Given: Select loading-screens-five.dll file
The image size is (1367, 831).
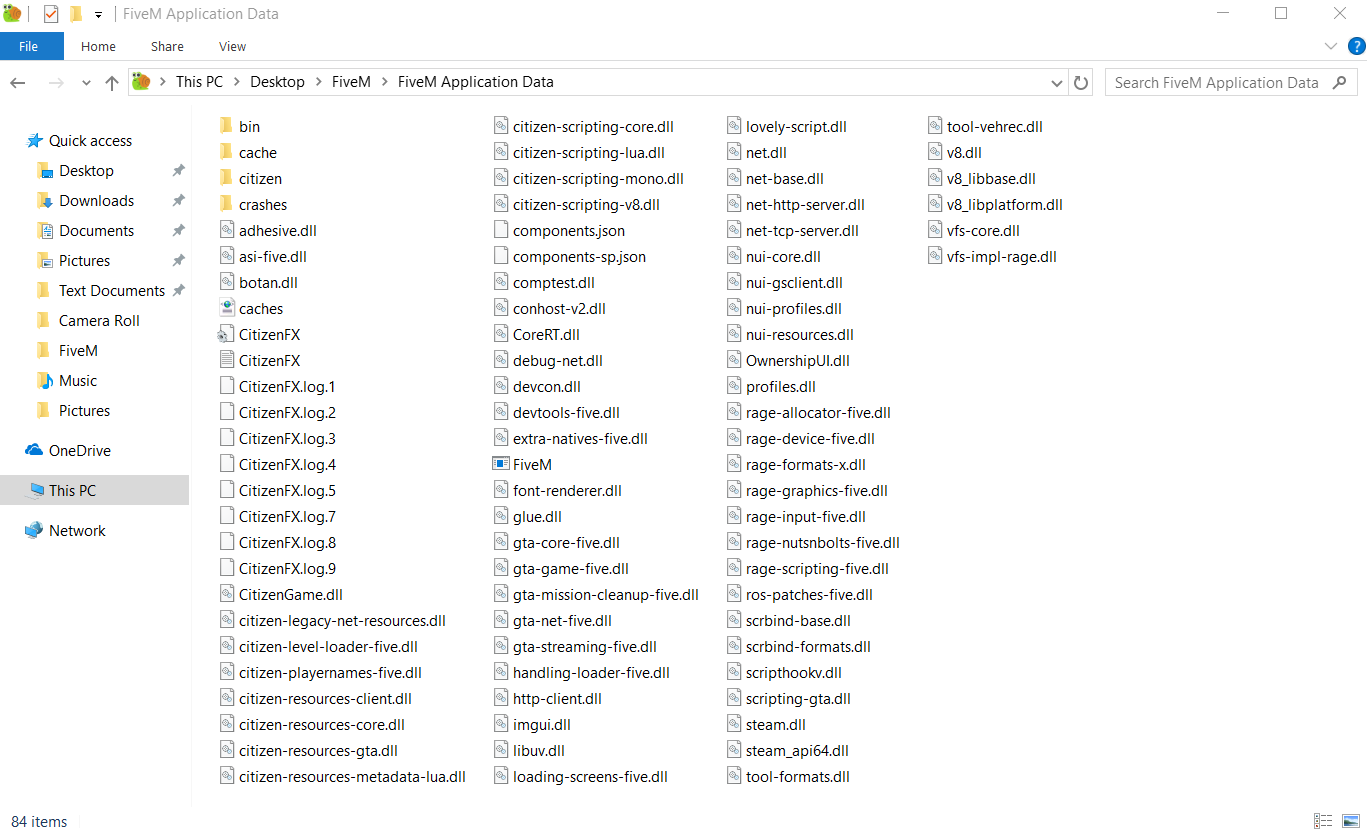Looking at the screenshot, I should click(x=580, y=776).
